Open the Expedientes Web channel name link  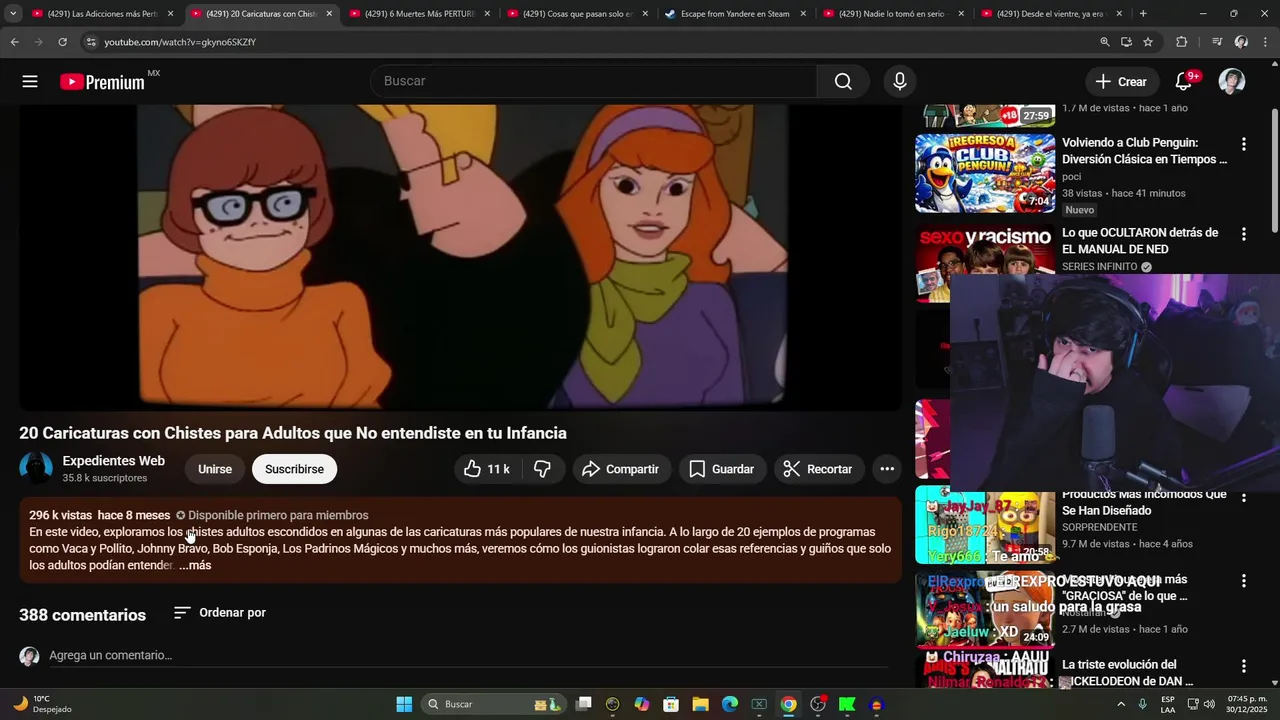point(113,461)
